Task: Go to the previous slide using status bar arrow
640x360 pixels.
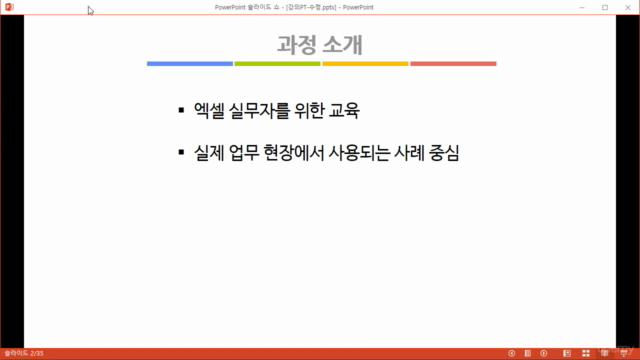Action: pyautogui.click(x=511, y=353)
